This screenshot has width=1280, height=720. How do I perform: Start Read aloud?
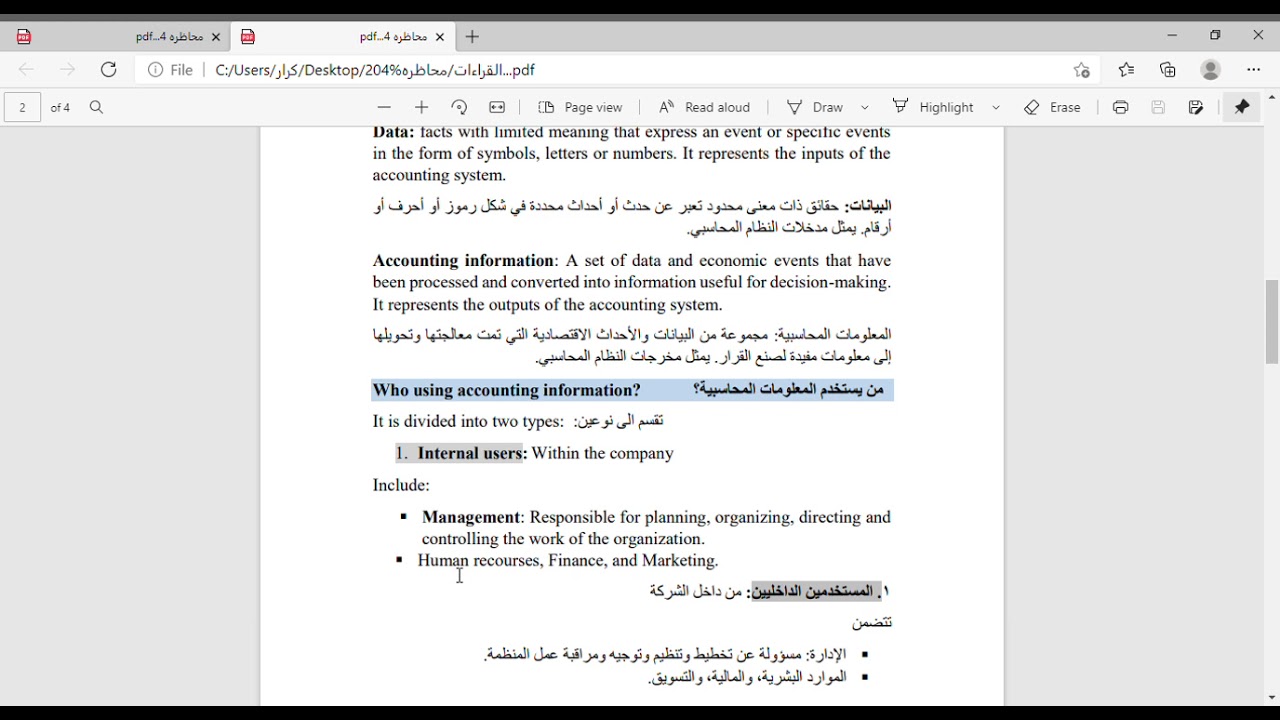(x=704, y=107)
